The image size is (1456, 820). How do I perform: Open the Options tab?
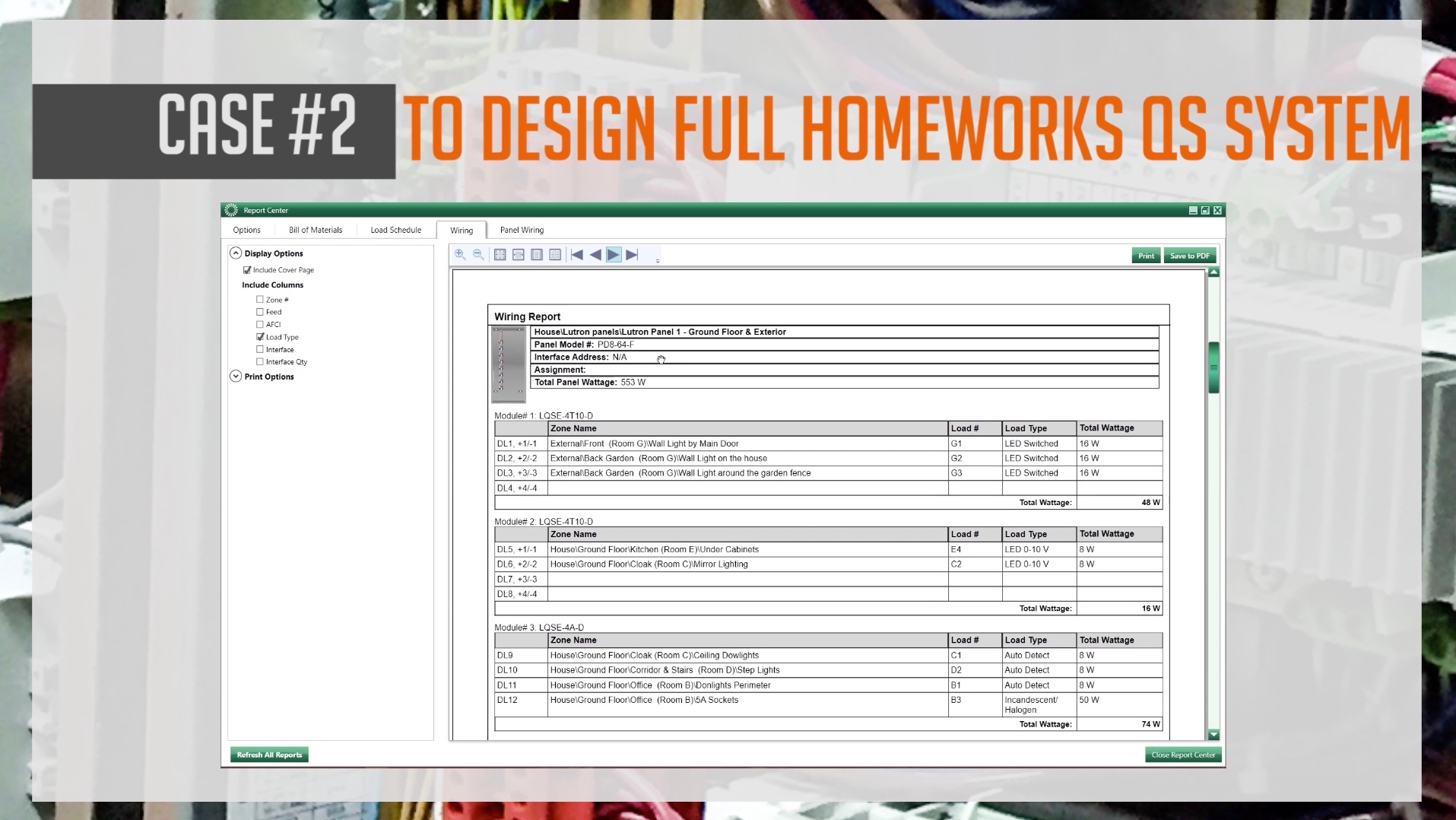pos(246,230)
